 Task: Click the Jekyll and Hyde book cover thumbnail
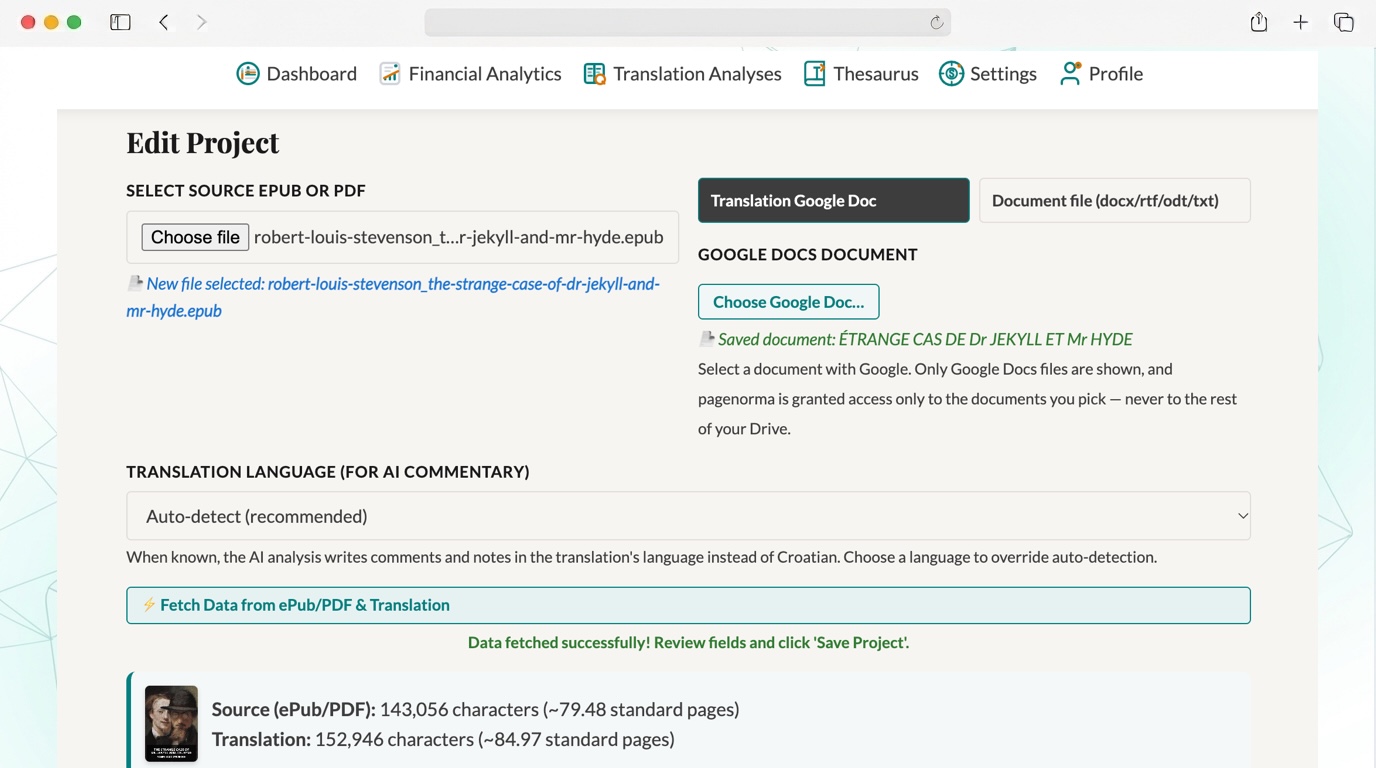(171, 724)
